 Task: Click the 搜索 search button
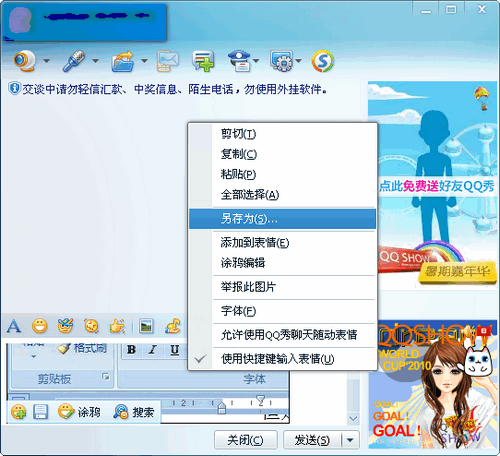[x=134, y=412]
